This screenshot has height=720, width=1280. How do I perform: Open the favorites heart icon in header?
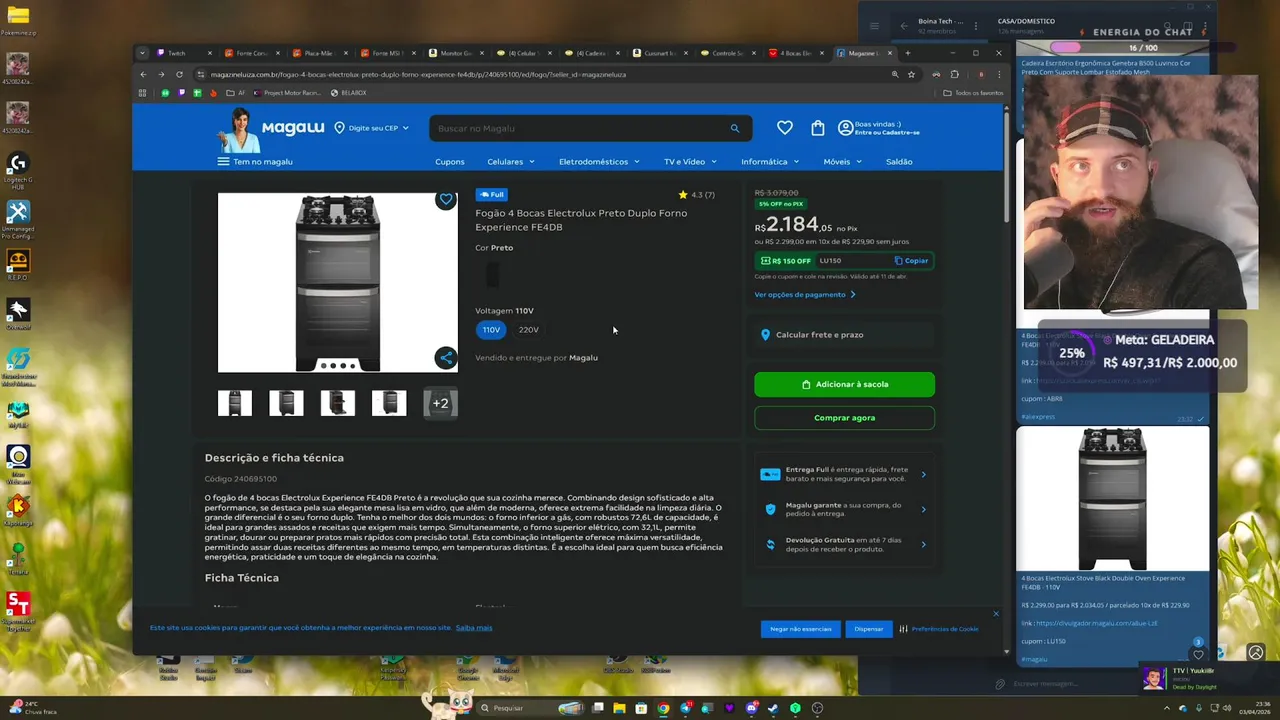pos(785,128)
